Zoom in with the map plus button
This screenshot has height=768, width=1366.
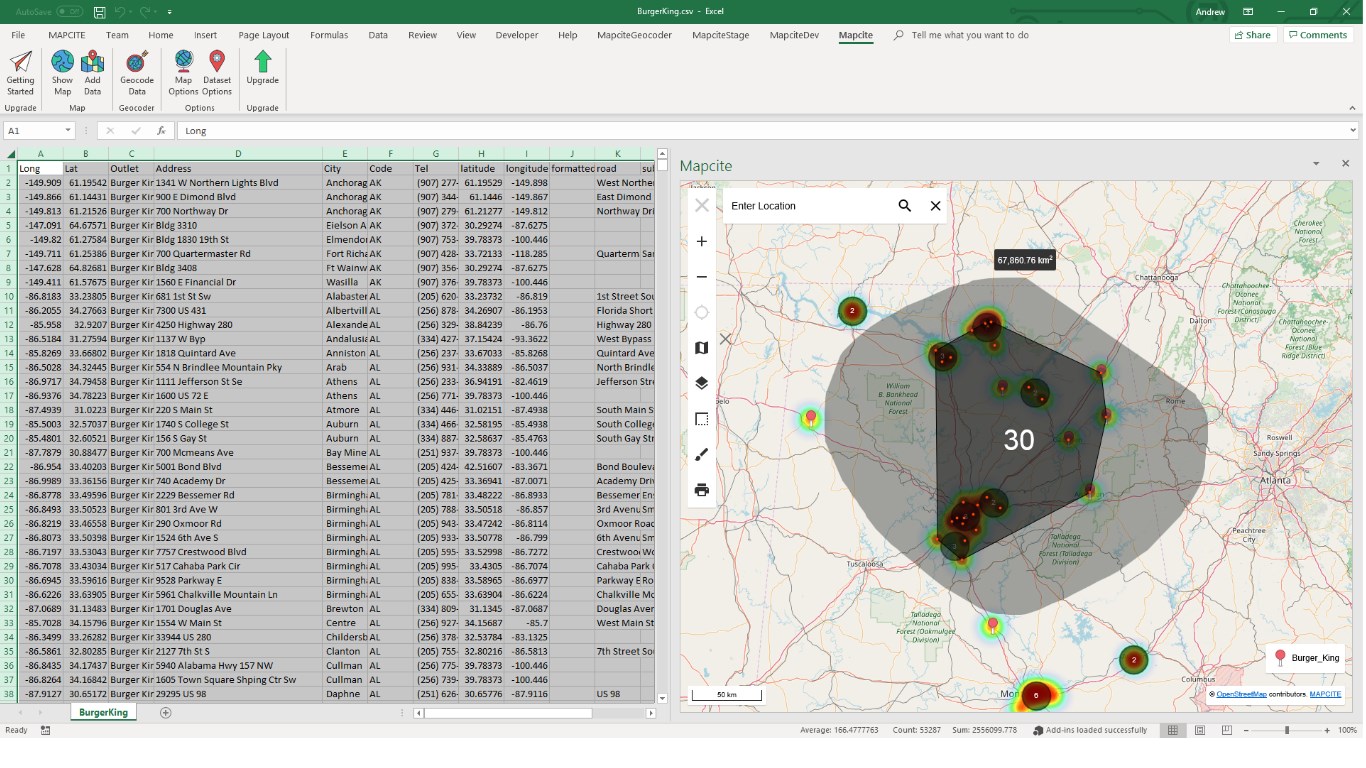point(701,241)
